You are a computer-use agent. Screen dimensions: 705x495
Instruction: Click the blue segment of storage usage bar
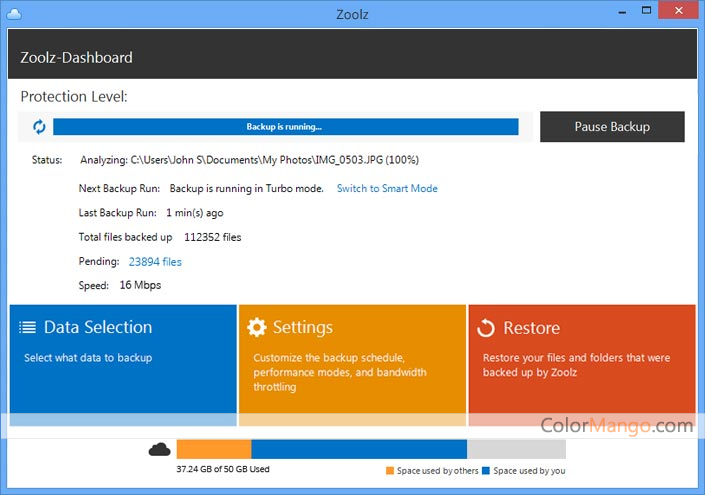click(359, 449)
